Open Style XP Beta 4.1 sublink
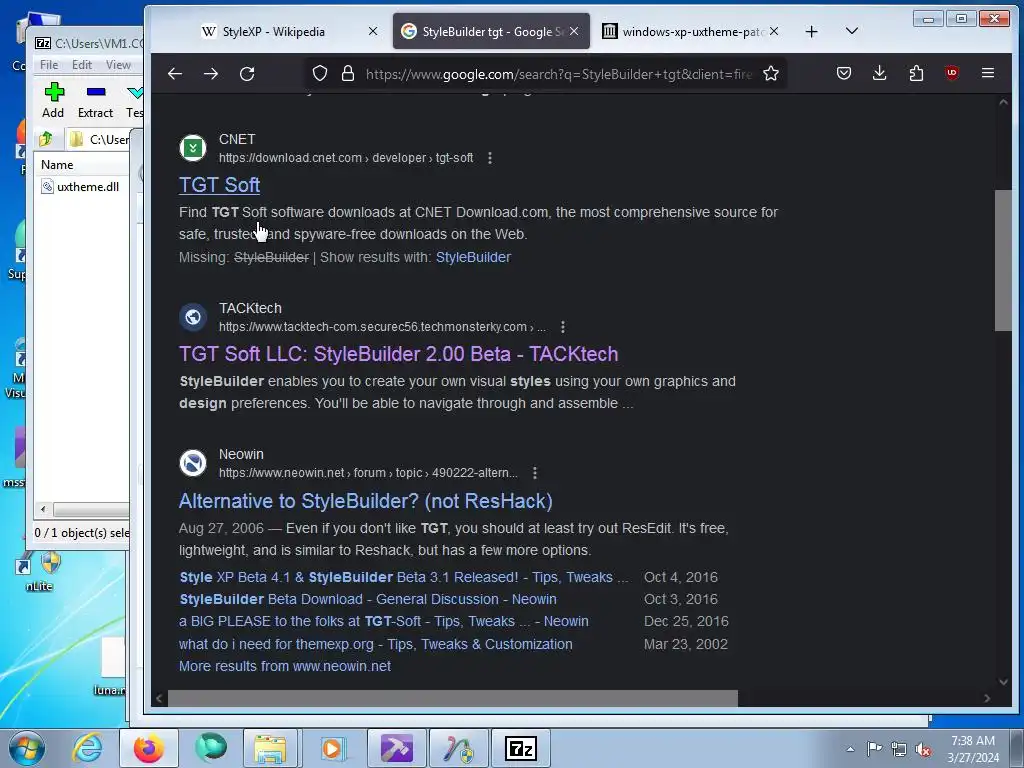The height and width of the screenshot is (768, 1024). (x=404, y=577)
